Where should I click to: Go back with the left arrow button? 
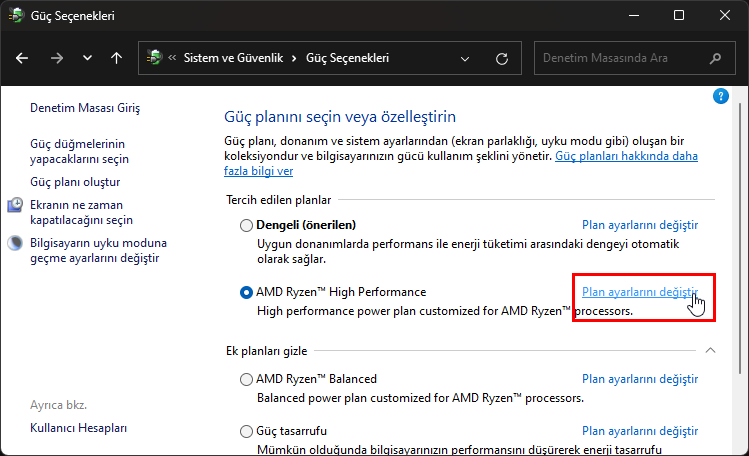coord(22,58)
